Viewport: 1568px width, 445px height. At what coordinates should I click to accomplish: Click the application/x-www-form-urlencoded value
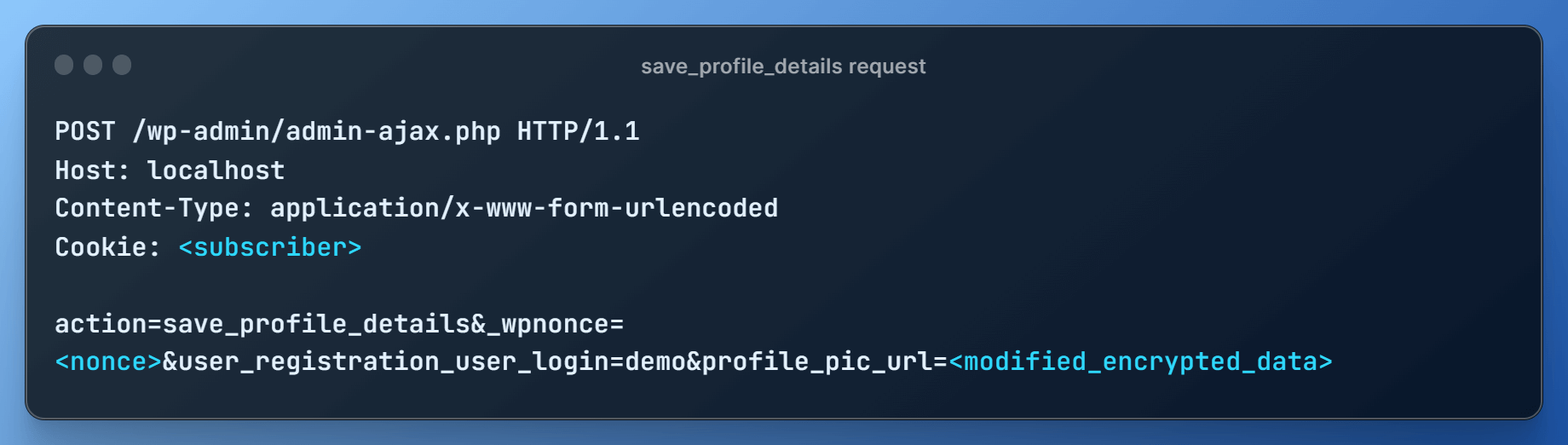(524, 208)
